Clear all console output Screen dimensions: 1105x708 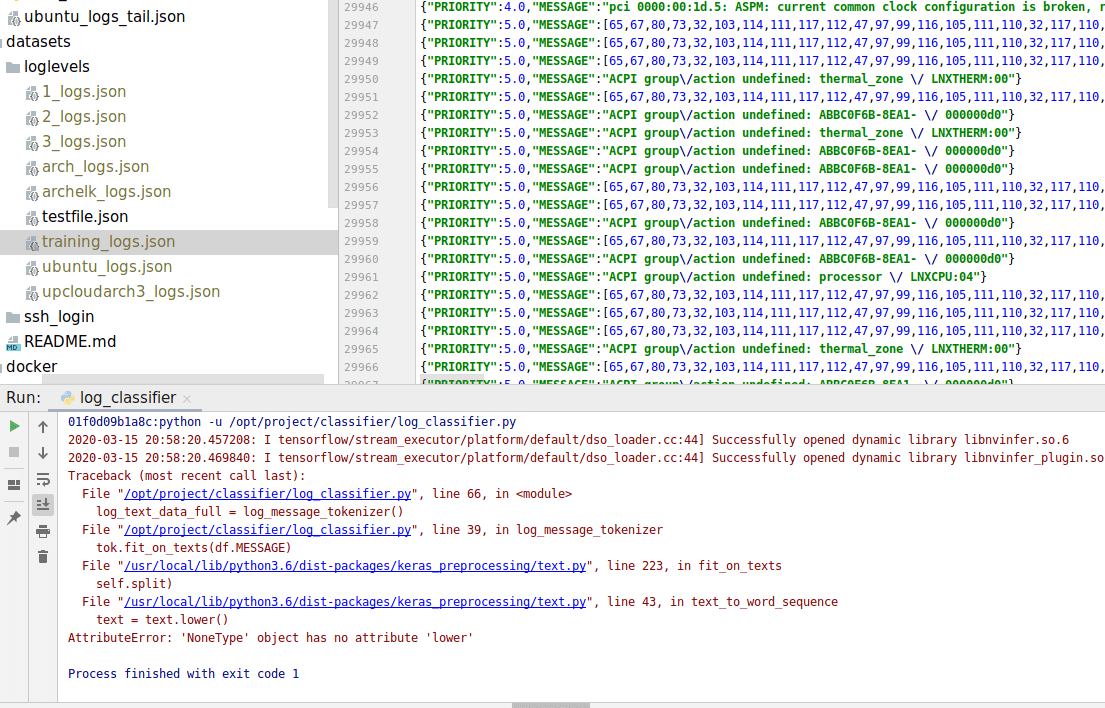pyautogui.click(x=41, y=557)
